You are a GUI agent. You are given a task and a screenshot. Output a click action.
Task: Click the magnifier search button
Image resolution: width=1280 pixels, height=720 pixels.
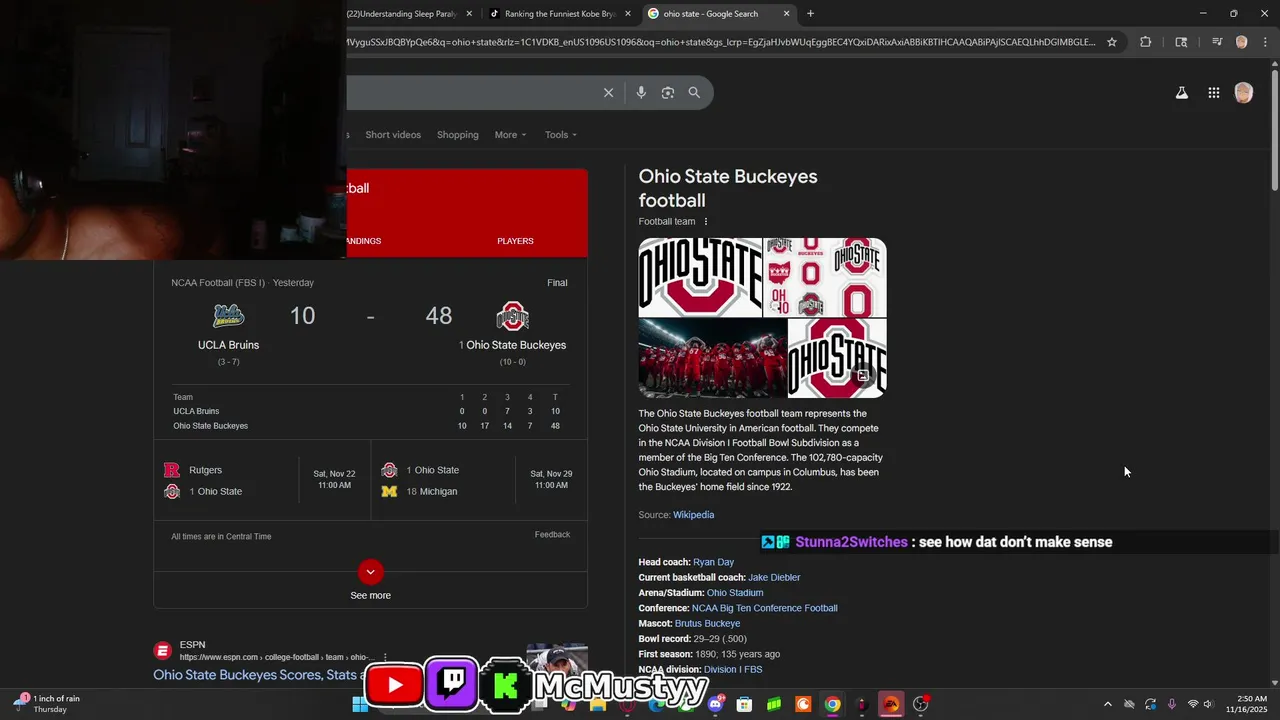[694, 93]
